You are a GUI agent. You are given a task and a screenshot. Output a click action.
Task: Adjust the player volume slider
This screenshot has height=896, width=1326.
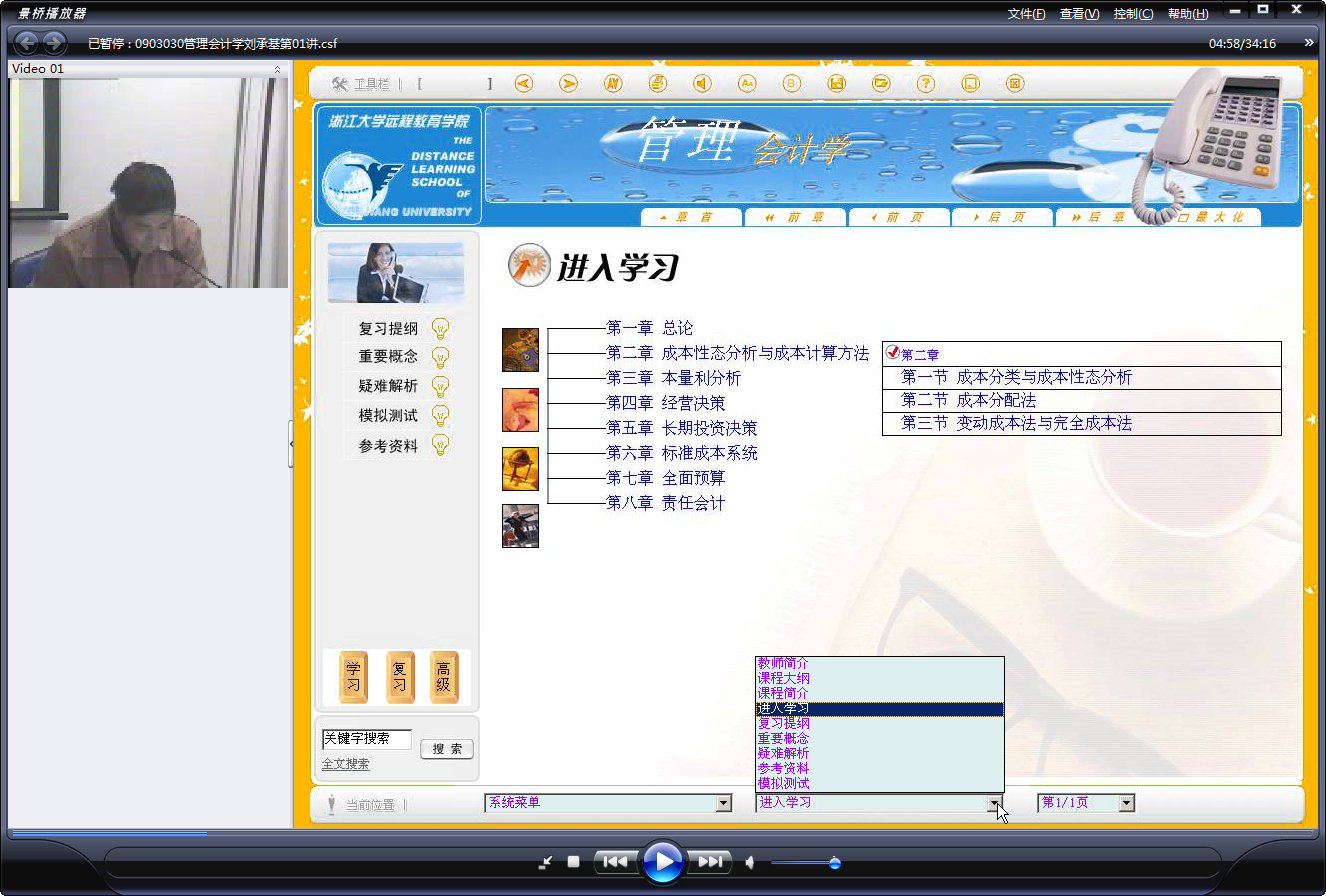pos(804,863)
